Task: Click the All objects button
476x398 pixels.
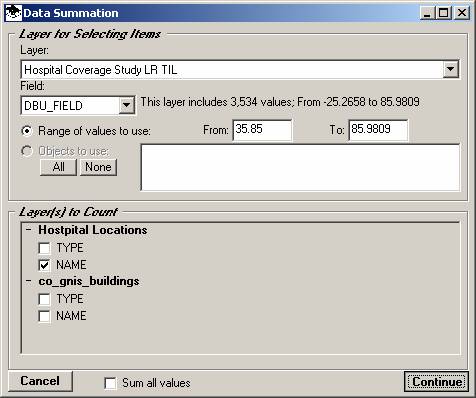Action: [58, 167]
